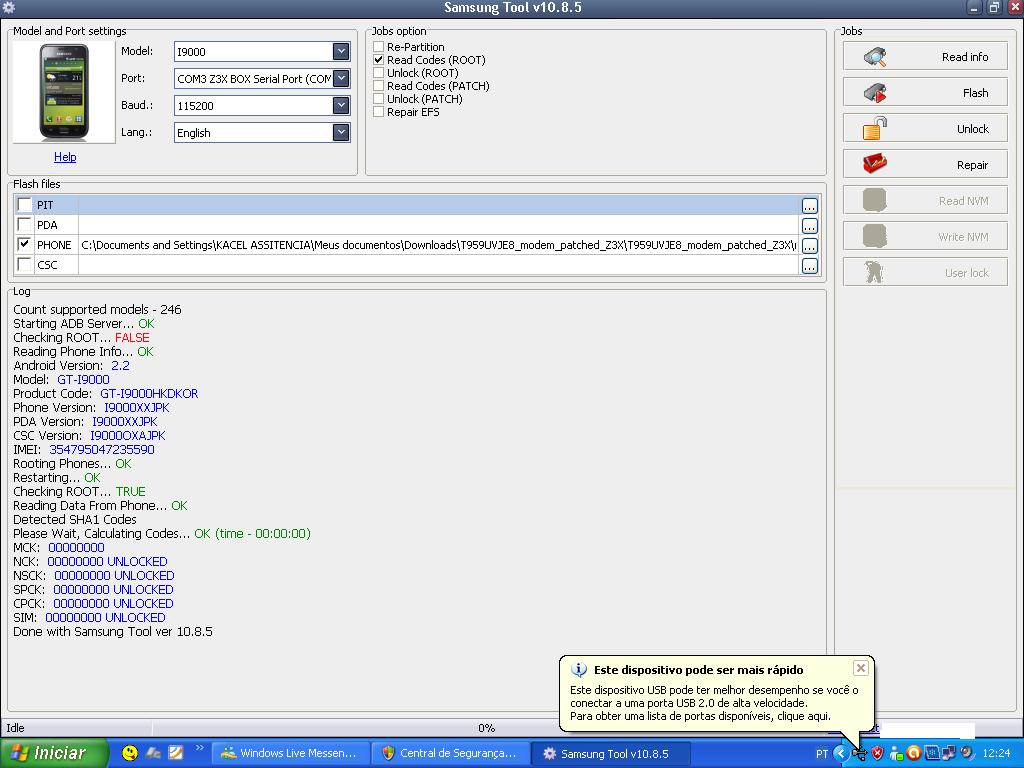The width and height of the screenshot is (1024, 768).
Task: Click the Unlock job button
Action: pos(925,129)
